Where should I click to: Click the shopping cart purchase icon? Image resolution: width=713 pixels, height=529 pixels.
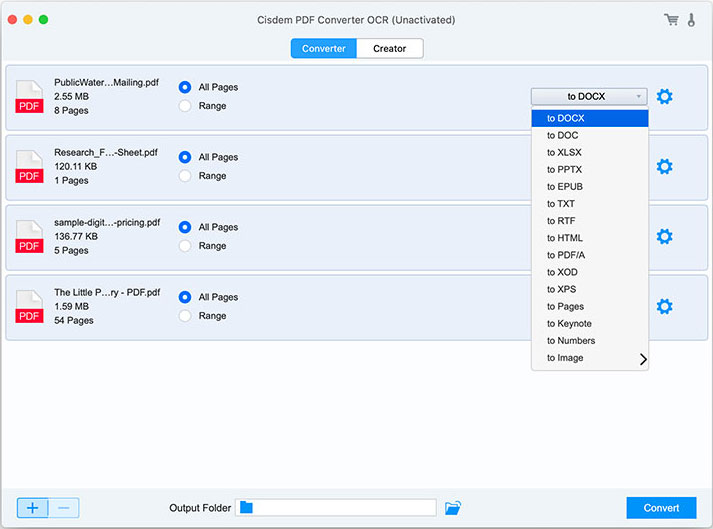tap(671, 20)
